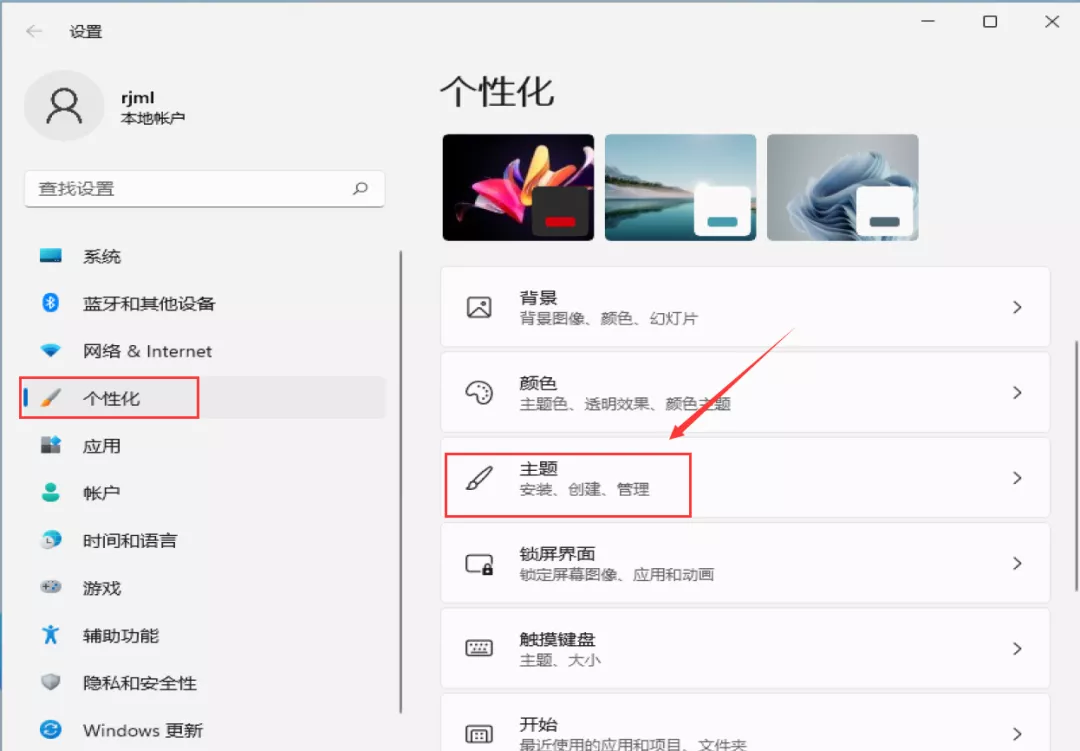
Task: Click the Windows 更新 sync icon
Action: coord(50,729)
